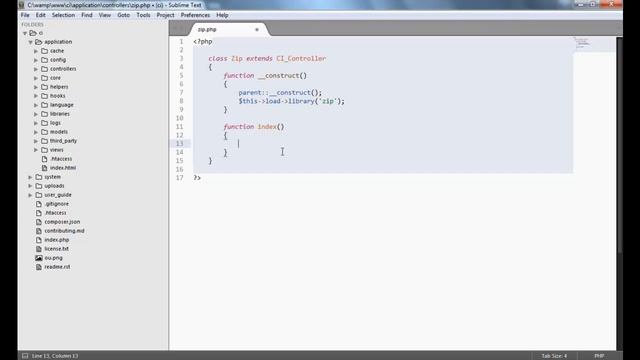This screenshot has height=360, width=640.
Task: Click the helpers folder icon
Action: (44, 87)
